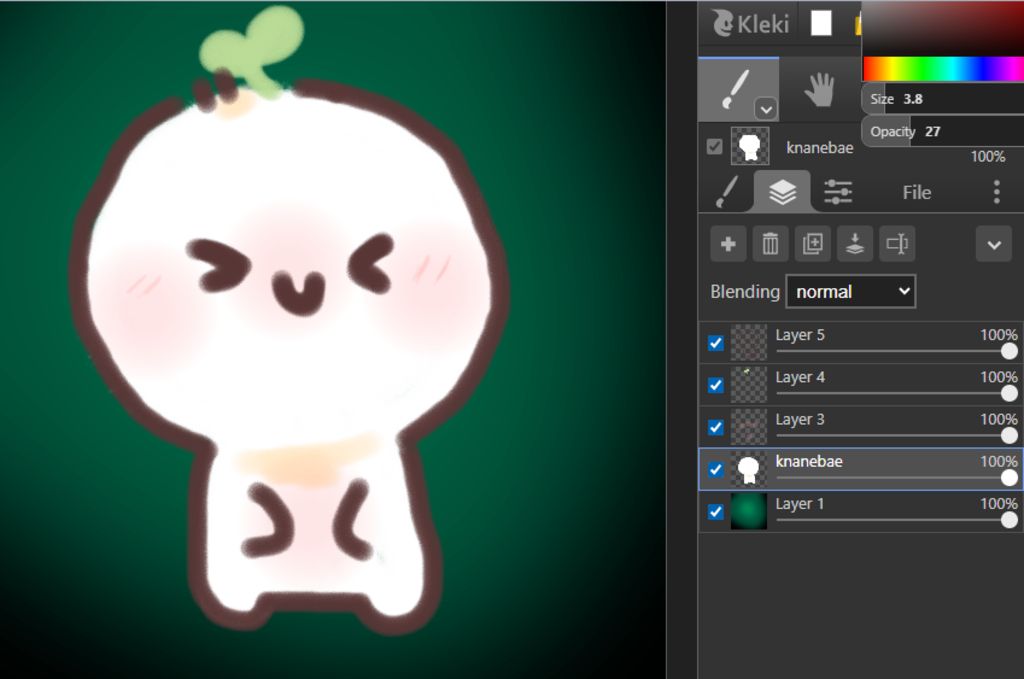Click the knanebae layer name in list
The image size is (1024, 679).
click(808, 461)
